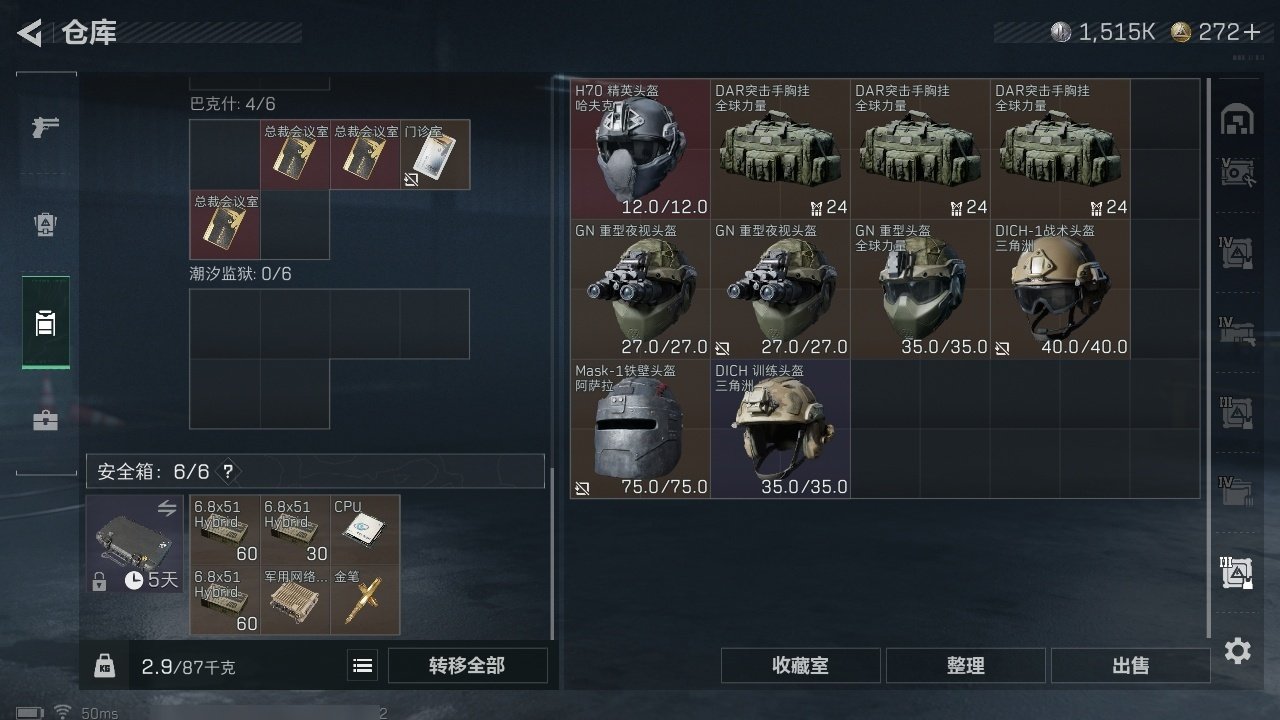The height and width of the screenshot is (720, 1280).
Task: Click the plus to add gold currency
Action: tap(1253, 32)
